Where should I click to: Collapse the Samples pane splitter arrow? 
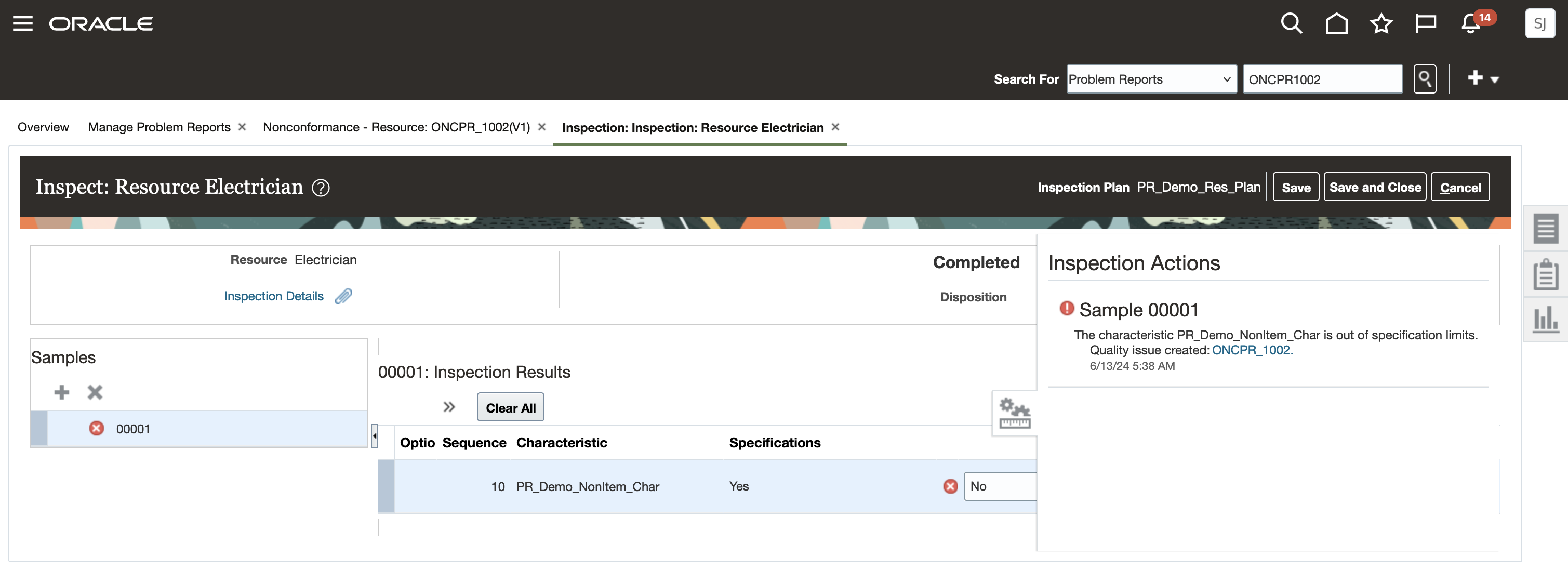375,436
